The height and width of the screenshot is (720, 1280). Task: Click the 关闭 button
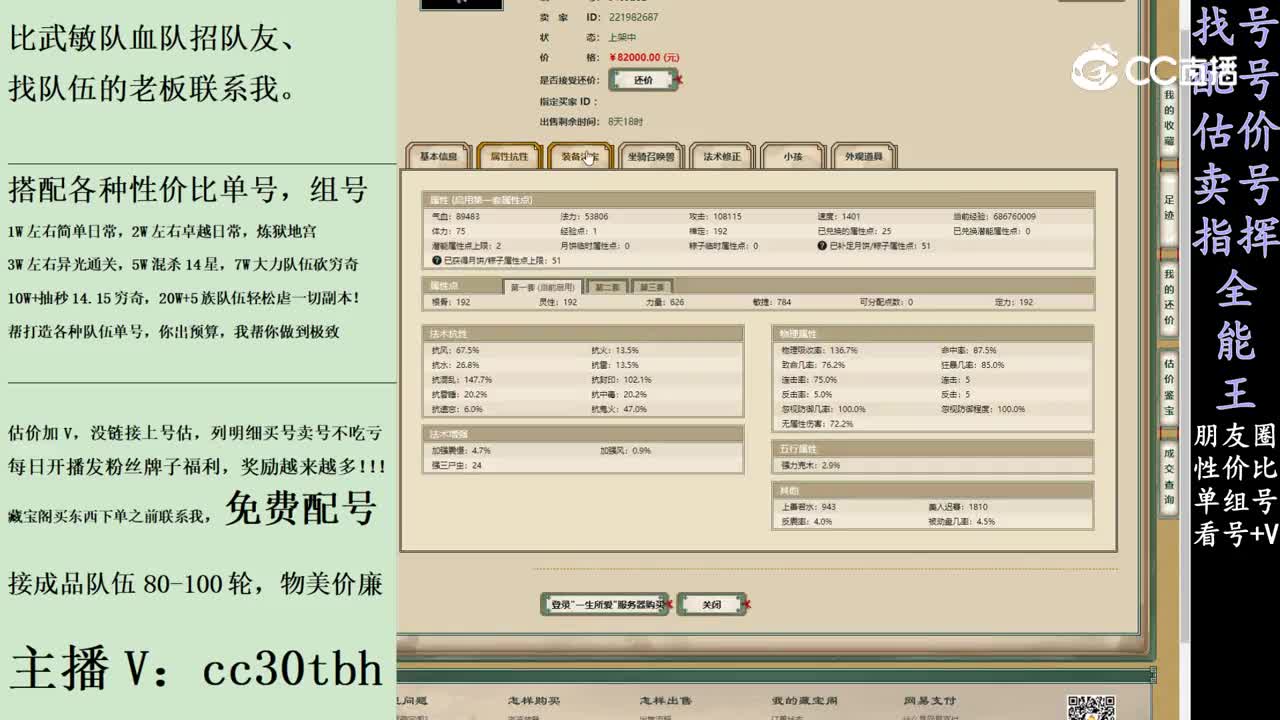coord(711,604)
